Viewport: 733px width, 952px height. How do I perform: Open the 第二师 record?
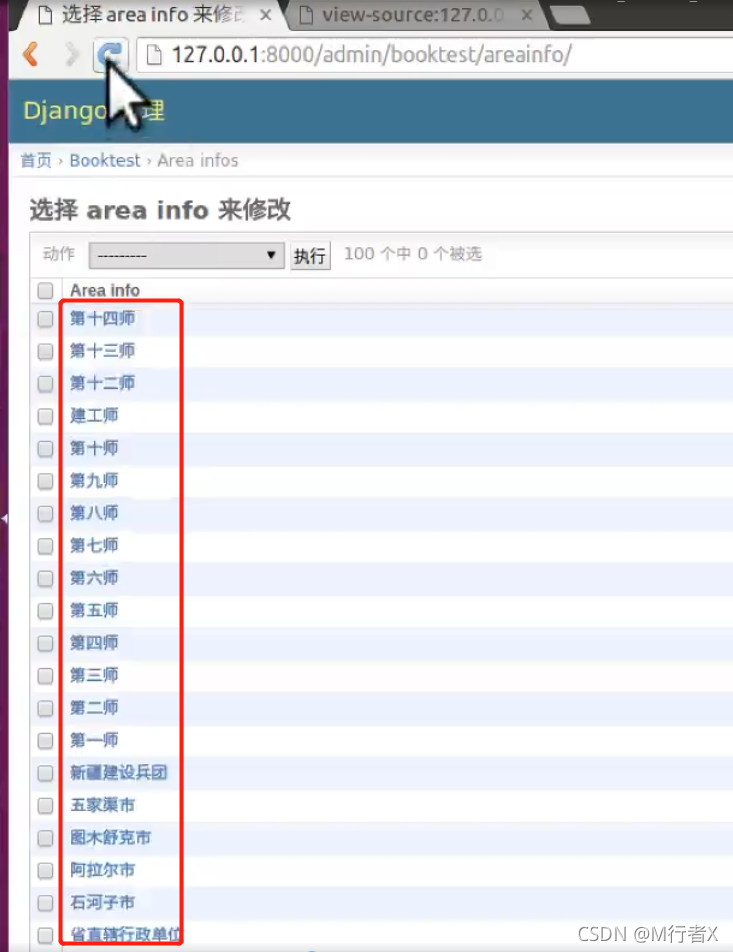[94, 708]
